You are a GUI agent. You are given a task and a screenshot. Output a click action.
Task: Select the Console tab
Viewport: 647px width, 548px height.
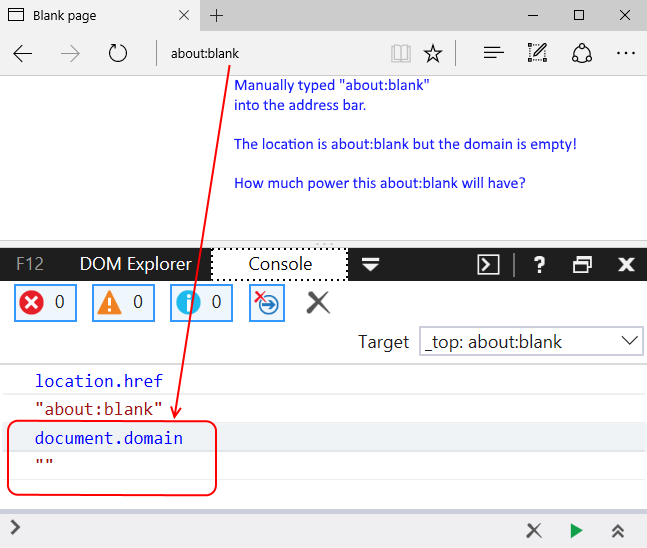pyautogui.click(x=280, y=264)
